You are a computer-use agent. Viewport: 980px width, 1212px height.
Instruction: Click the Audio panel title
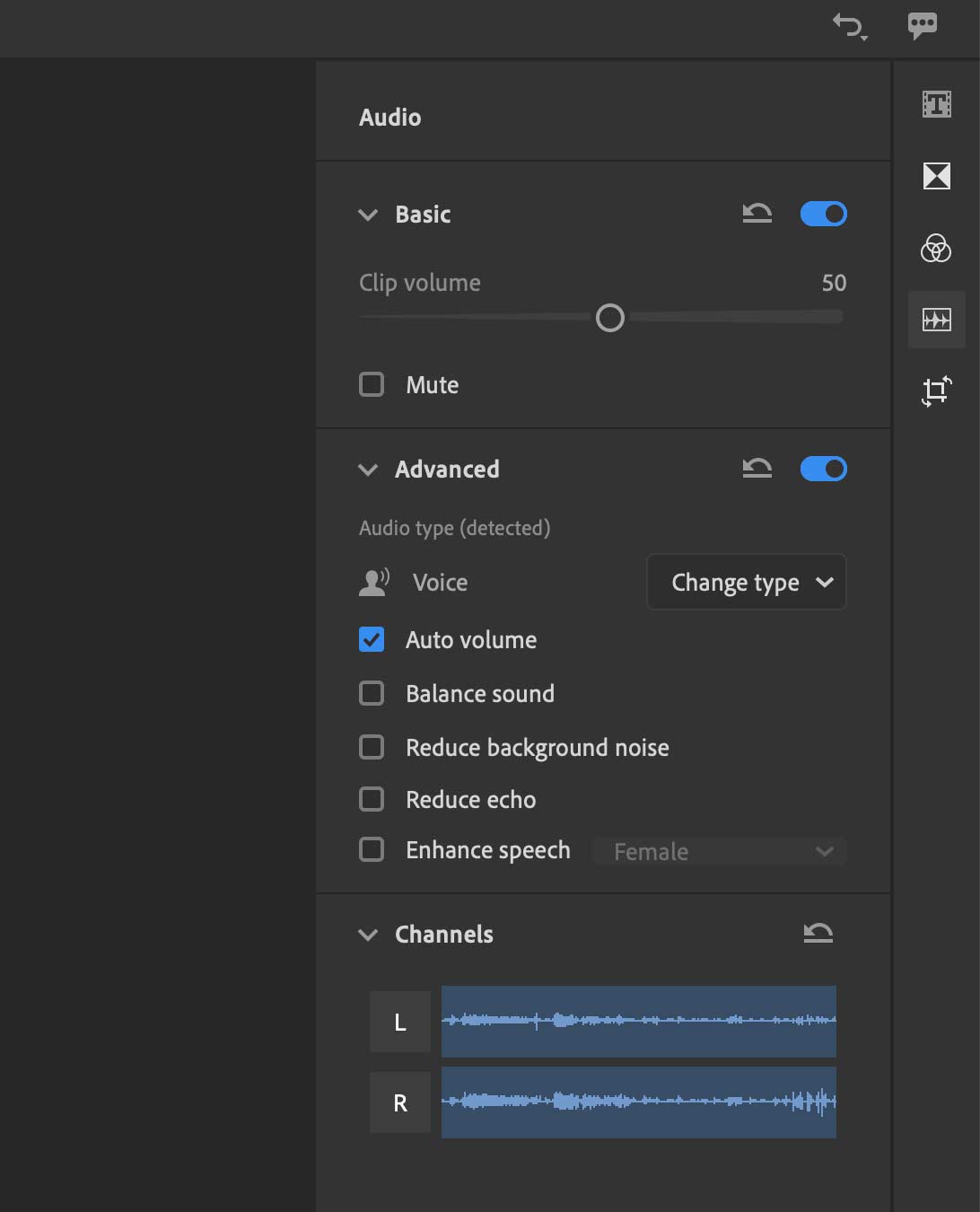point(390,118)
